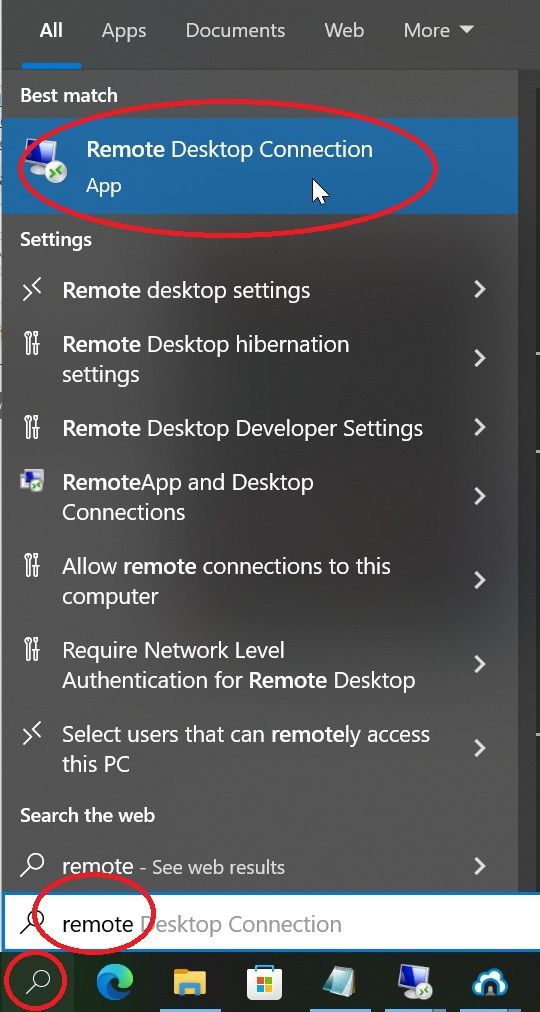
Task: Click the taskbar search magnifier icon
Action: click(x=37, y=982)
